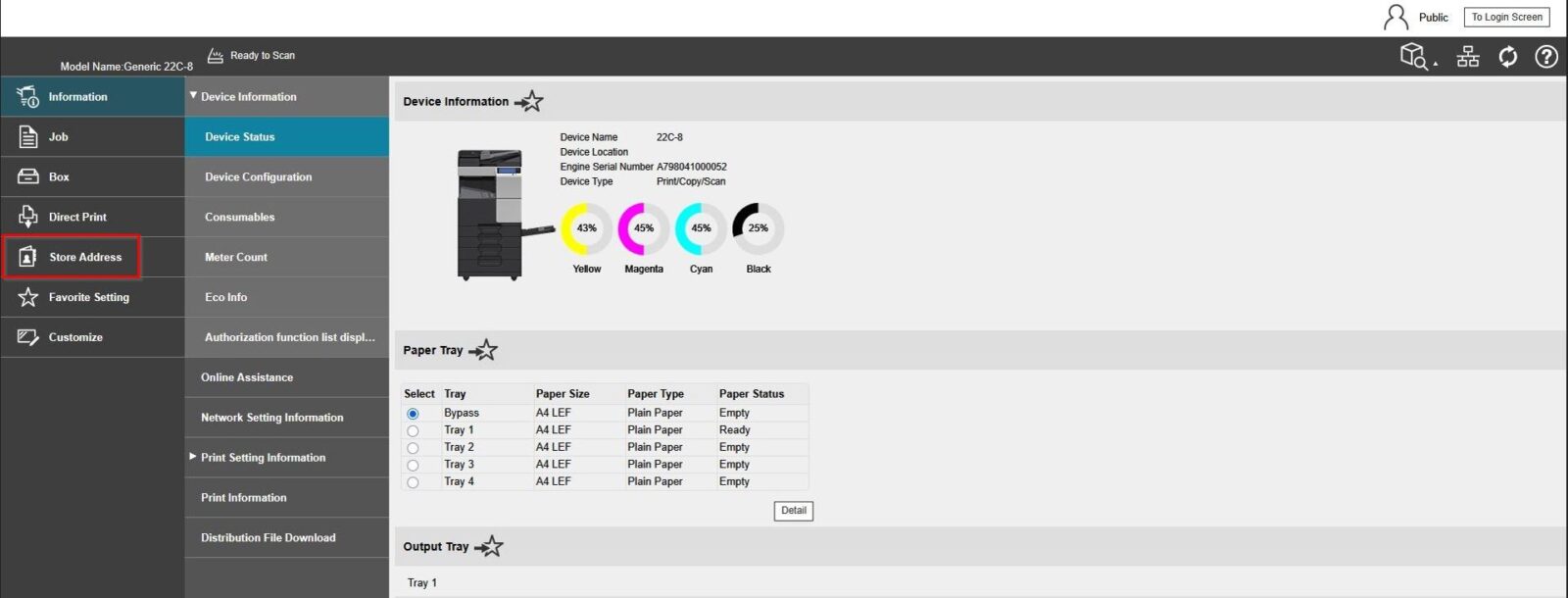Click the refresh icon in top bar
Viewport: 1568px width, 598px height.
coord(1507,57)
